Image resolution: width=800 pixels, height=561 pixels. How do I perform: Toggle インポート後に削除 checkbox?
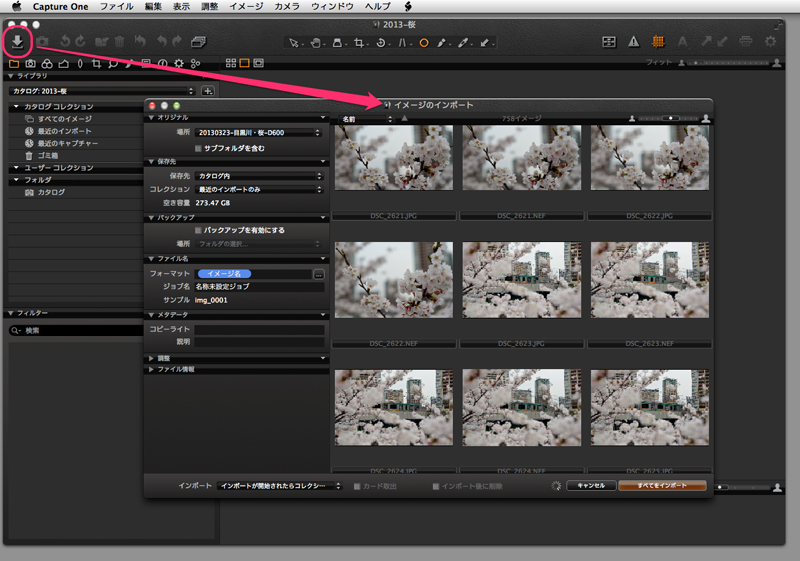pyautogui.click(x=436, y=486)
